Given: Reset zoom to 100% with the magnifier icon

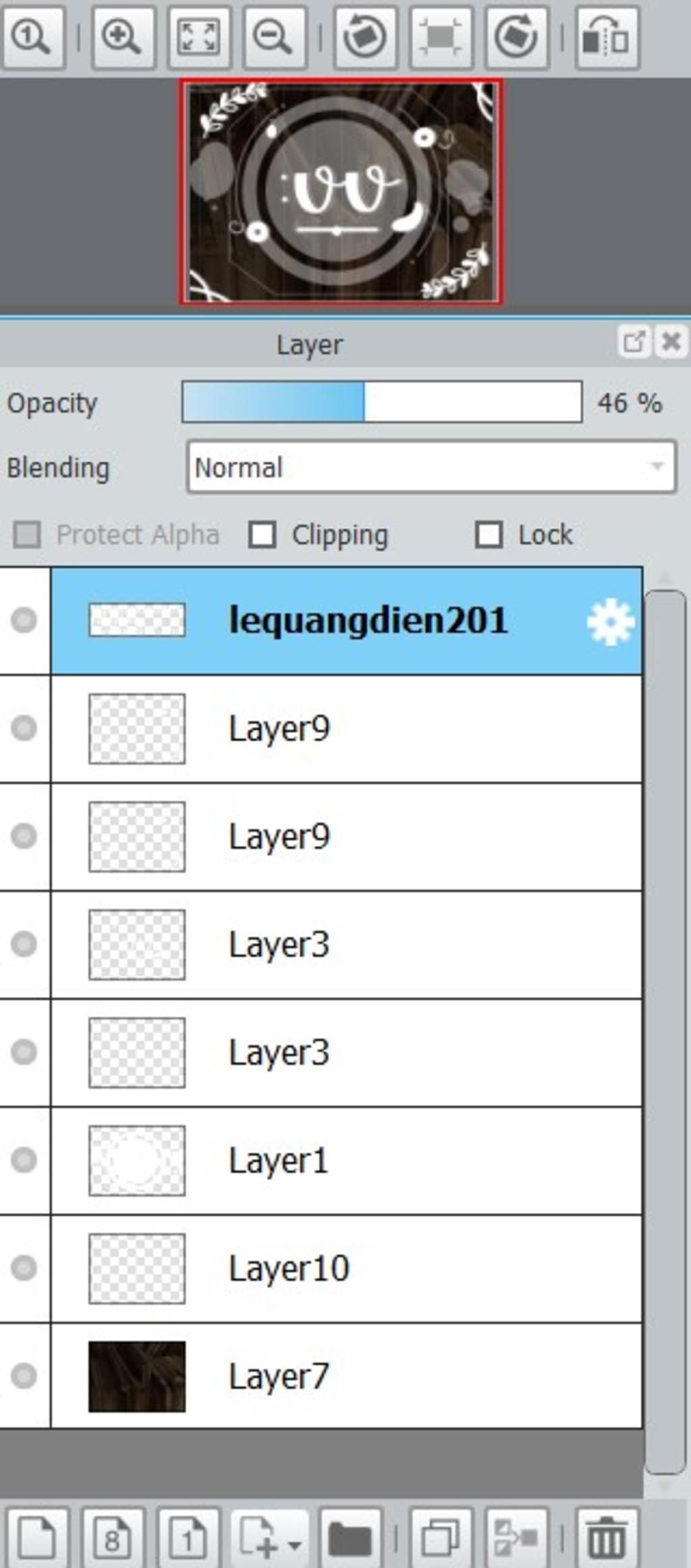Looking at the screenshot, I should click(x=32, y=37).
